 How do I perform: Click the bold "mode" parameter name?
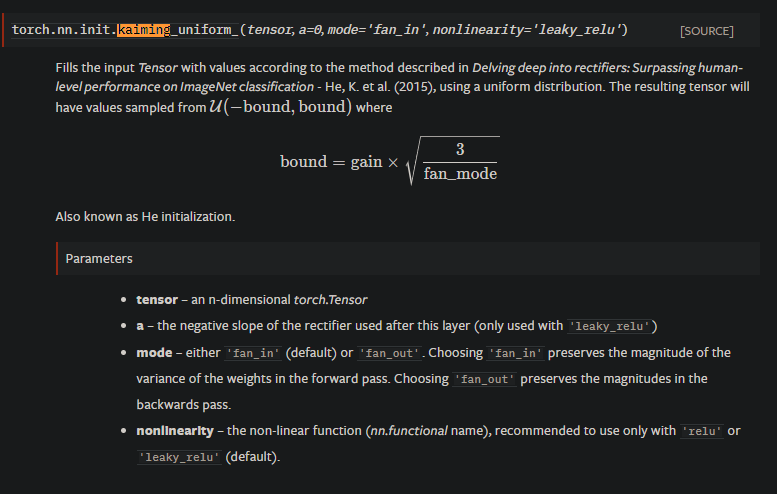coord(154,353)
